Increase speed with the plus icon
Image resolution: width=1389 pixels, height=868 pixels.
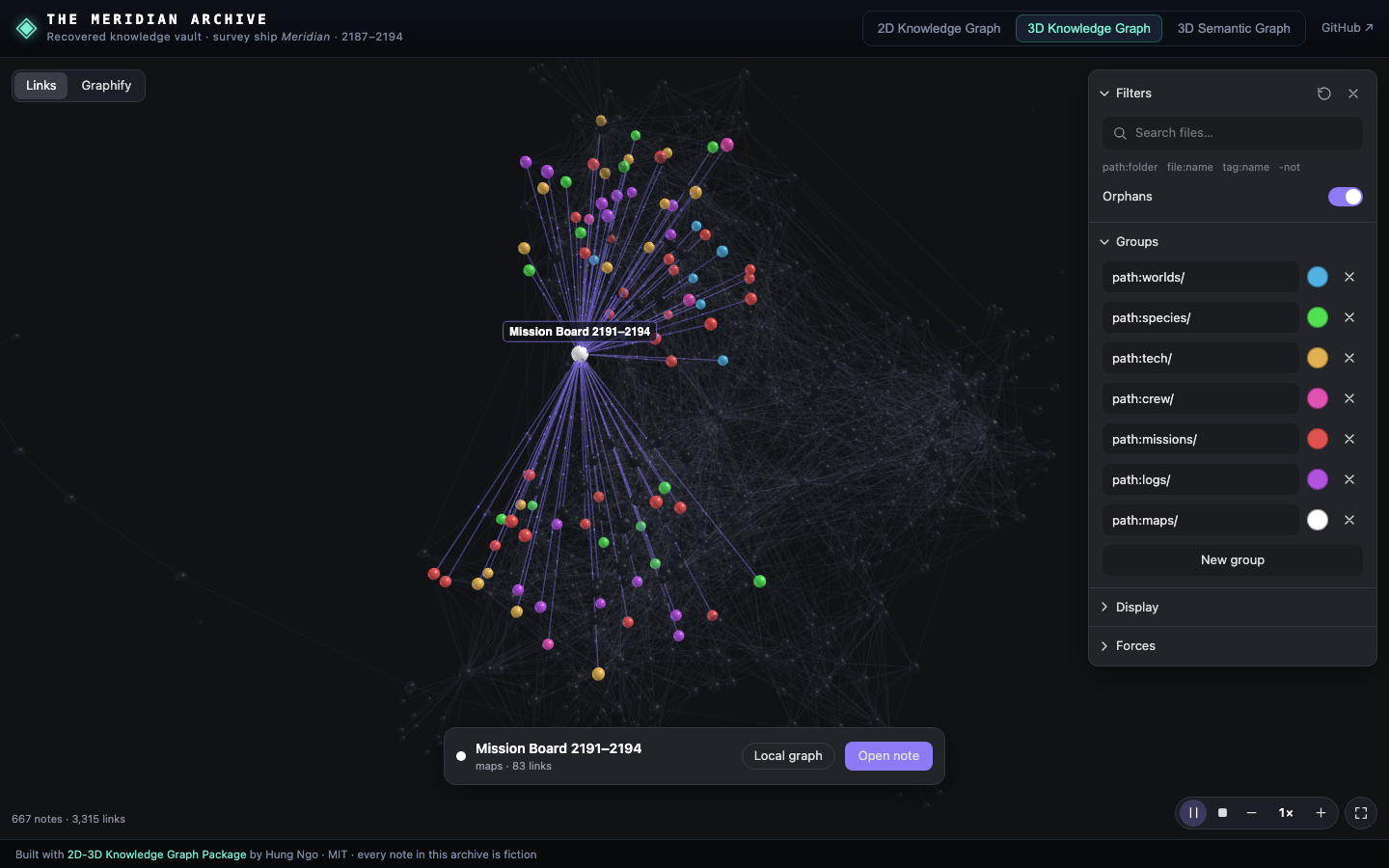click(1321, 813)
